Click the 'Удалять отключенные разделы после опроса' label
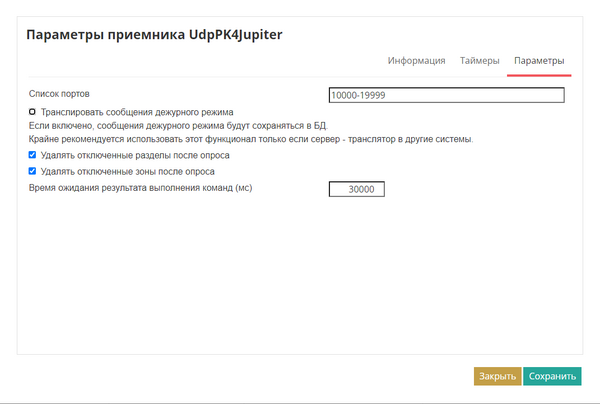 (x=135, y=155)
